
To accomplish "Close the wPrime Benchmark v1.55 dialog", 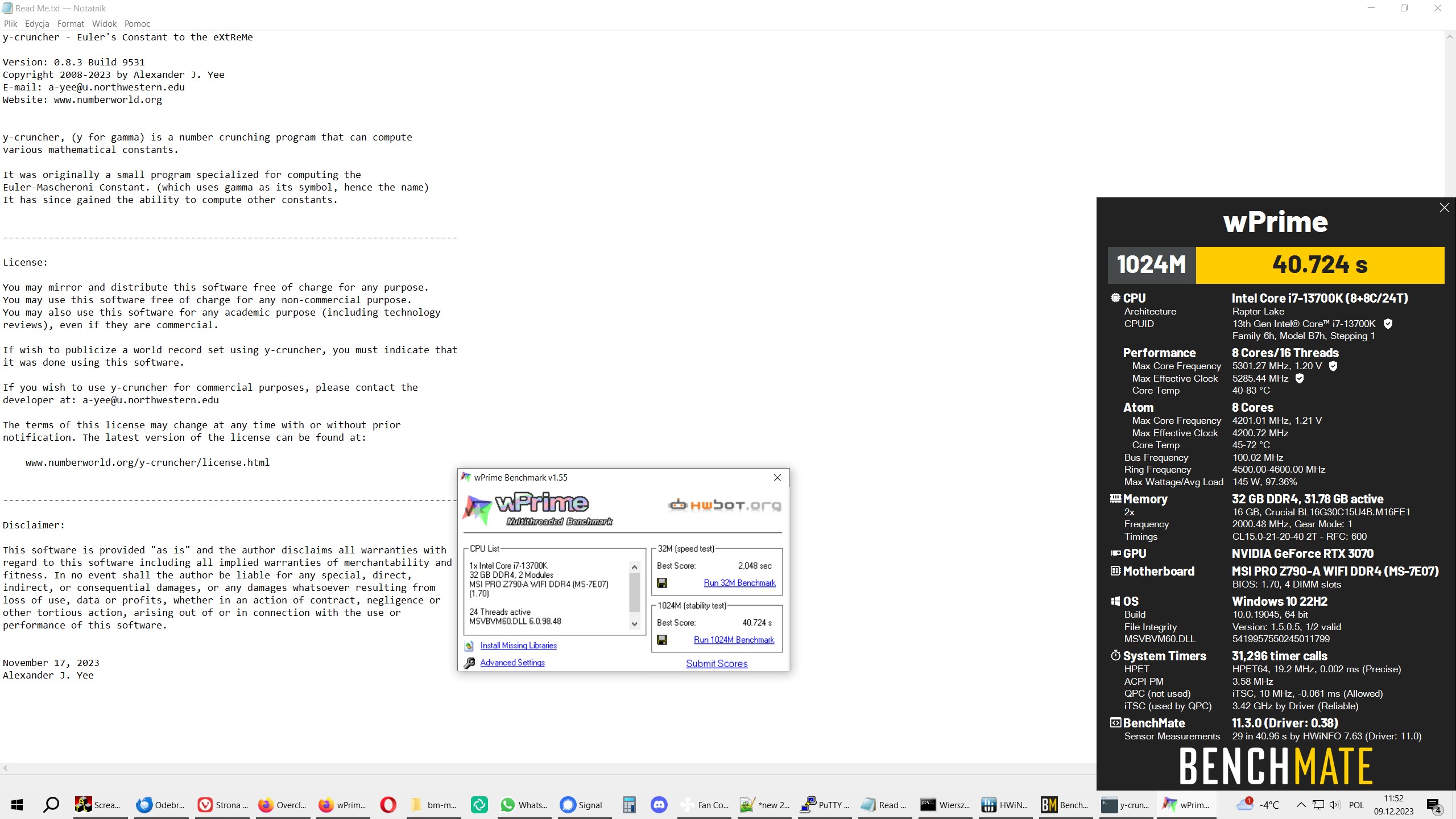I will (777, 478).
